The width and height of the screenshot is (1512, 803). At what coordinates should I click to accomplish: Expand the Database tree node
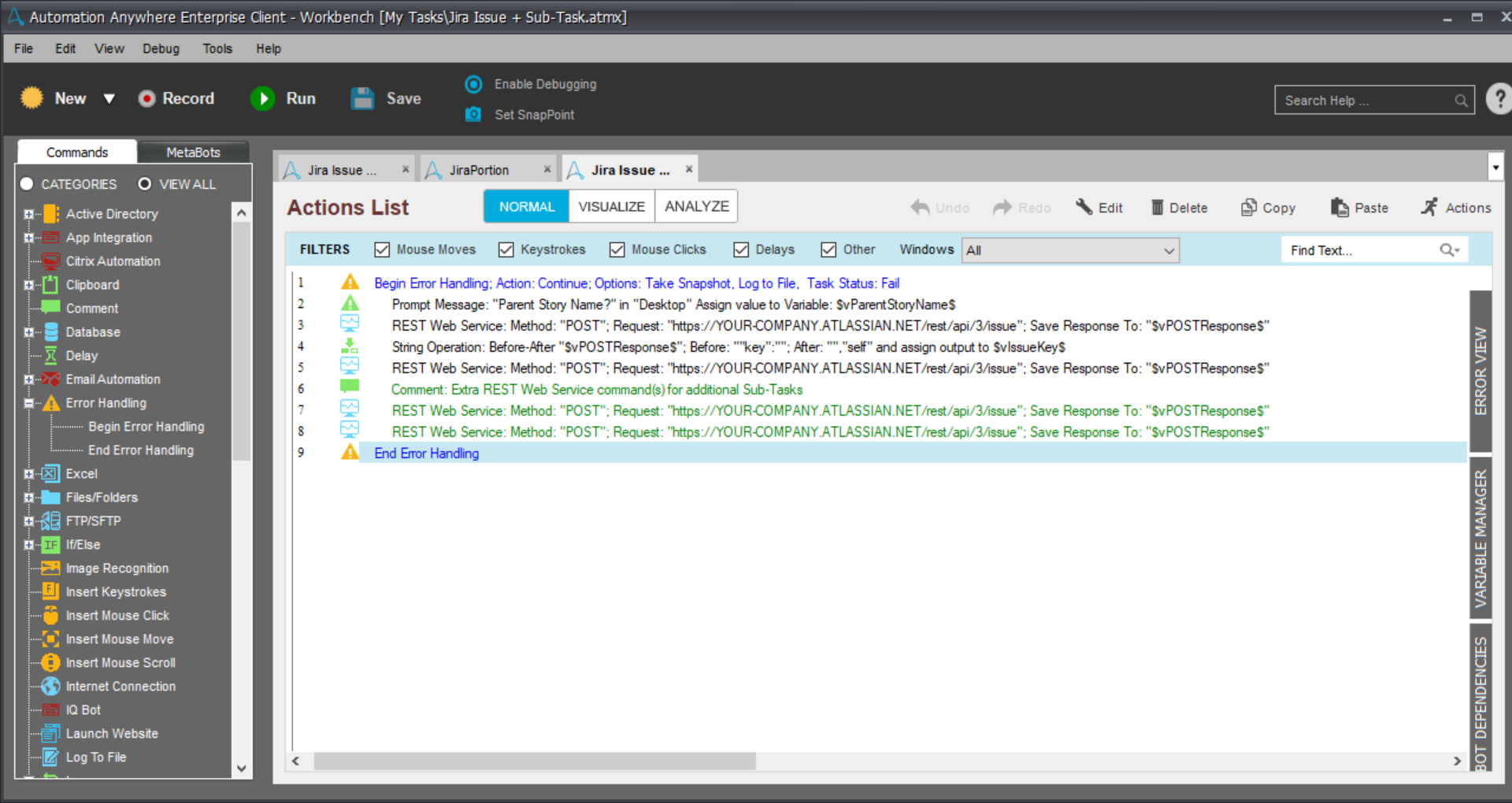click(28, 332)
